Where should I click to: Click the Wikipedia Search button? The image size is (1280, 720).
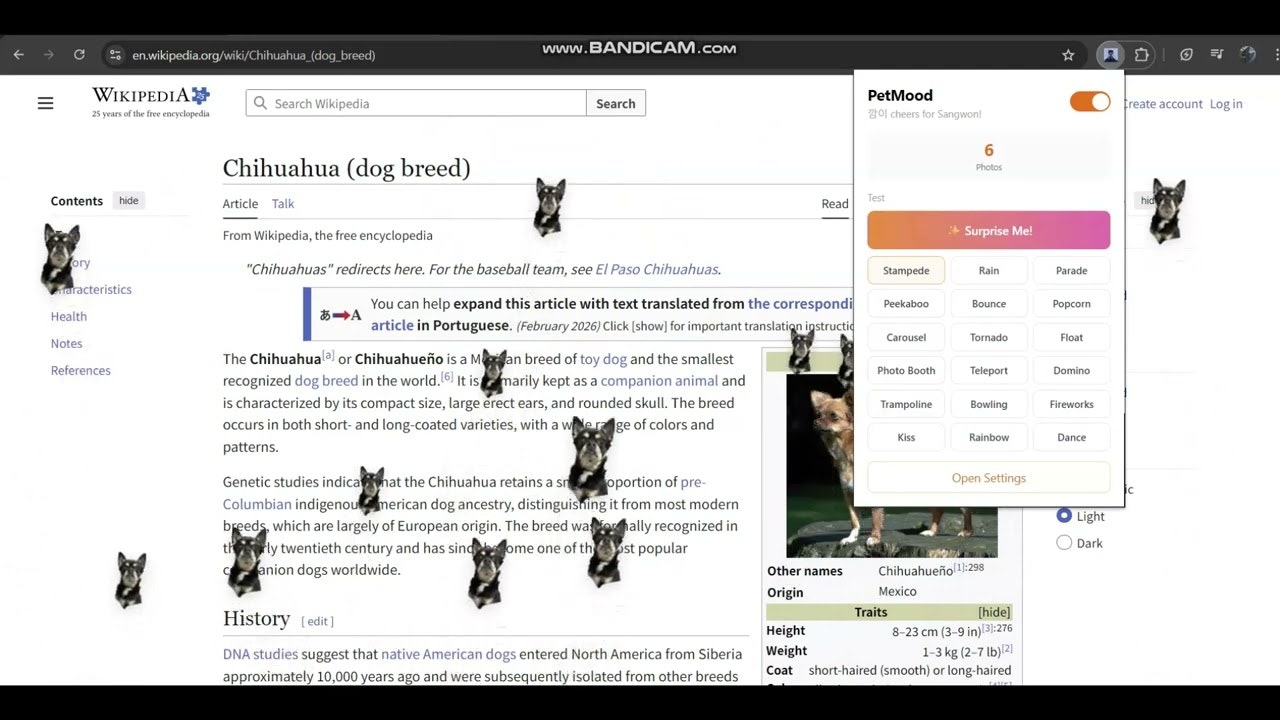pos(616,103)
